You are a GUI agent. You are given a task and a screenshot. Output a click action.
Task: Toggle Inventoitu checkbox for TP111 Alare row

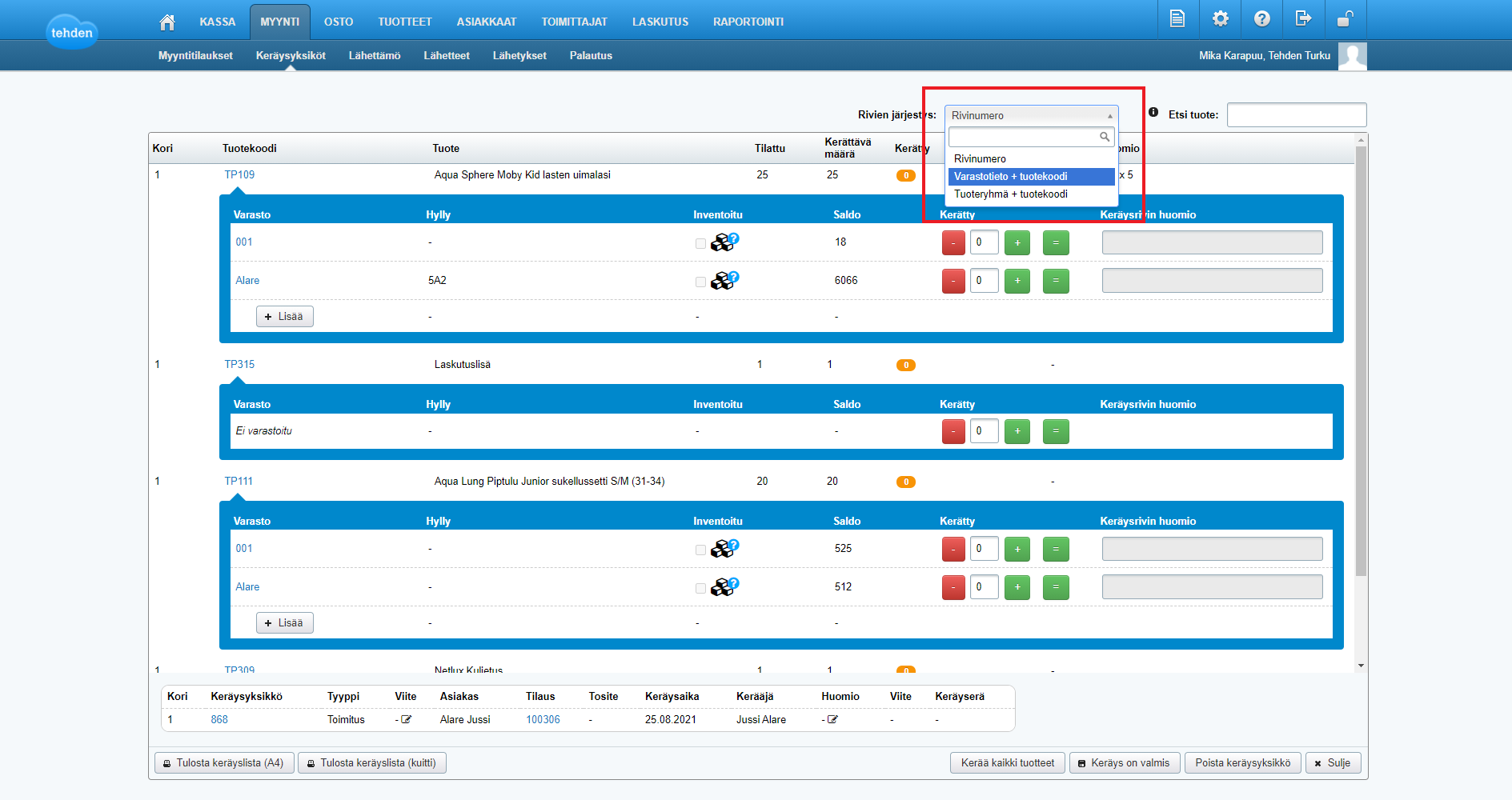click(700, 588)
